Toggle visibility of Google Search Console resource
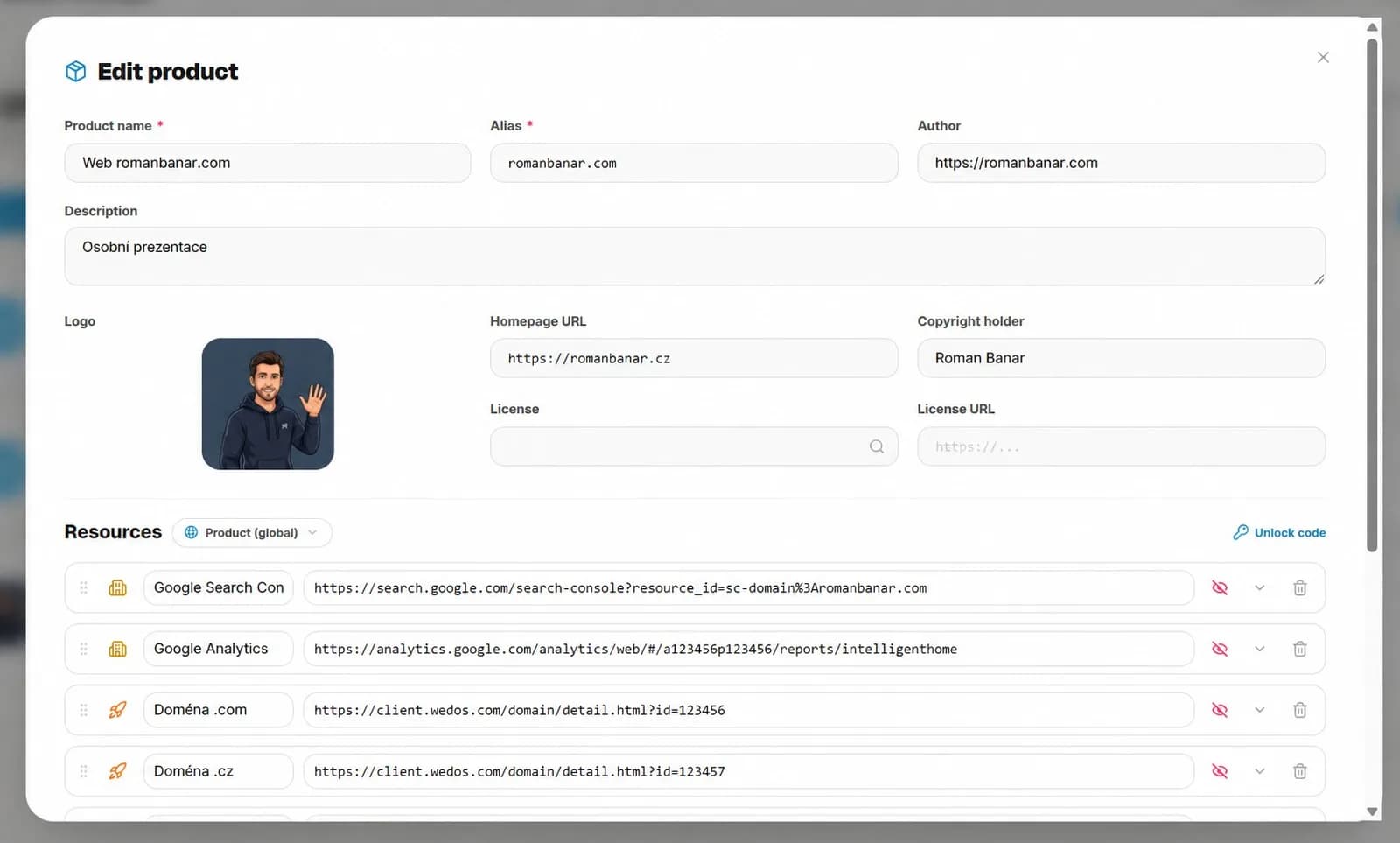Viewport: 1400px width, 843px height. [1220, 587]
